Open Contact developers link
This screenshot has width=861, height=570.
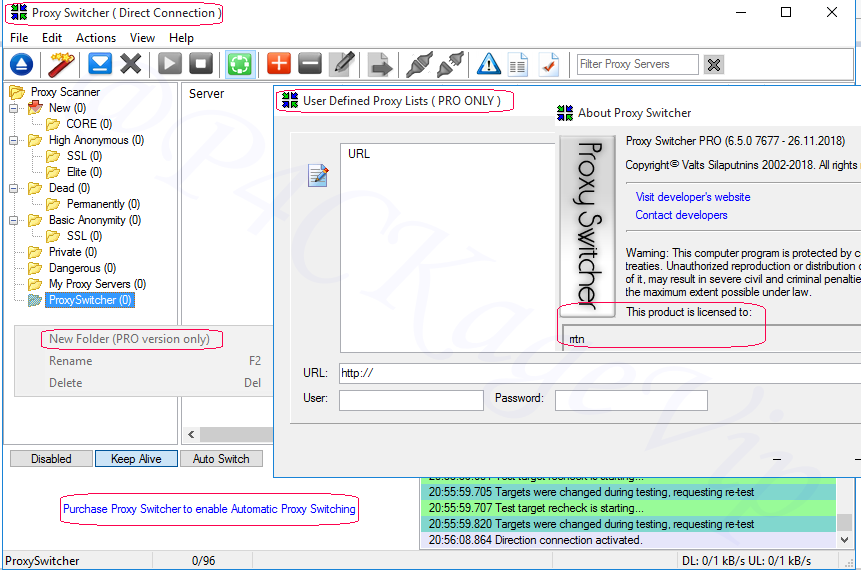(681, 215)
